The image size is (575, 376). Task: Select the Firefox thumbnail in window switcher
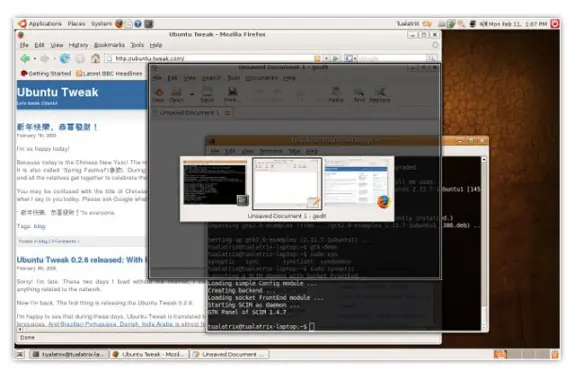[358, 183]
